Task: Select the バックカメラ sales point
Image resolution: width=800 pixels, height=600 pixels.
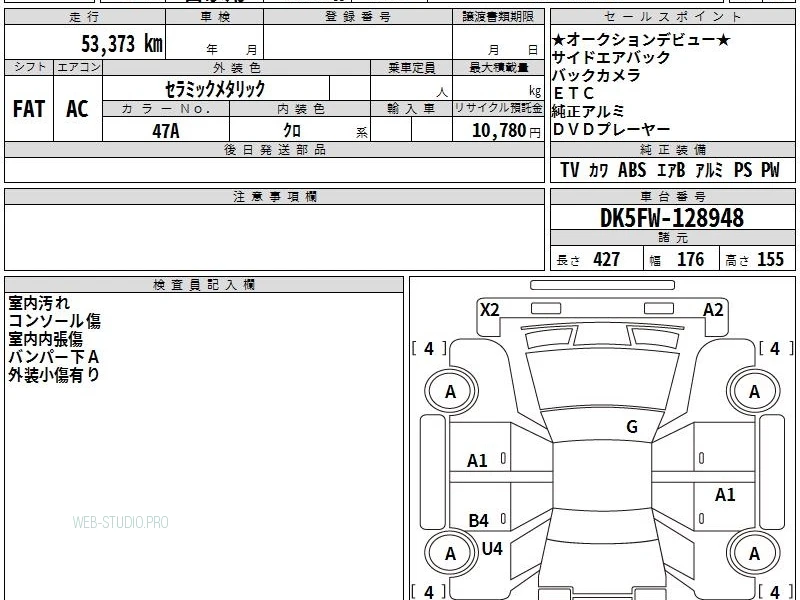Action: [x=596, y=76]
